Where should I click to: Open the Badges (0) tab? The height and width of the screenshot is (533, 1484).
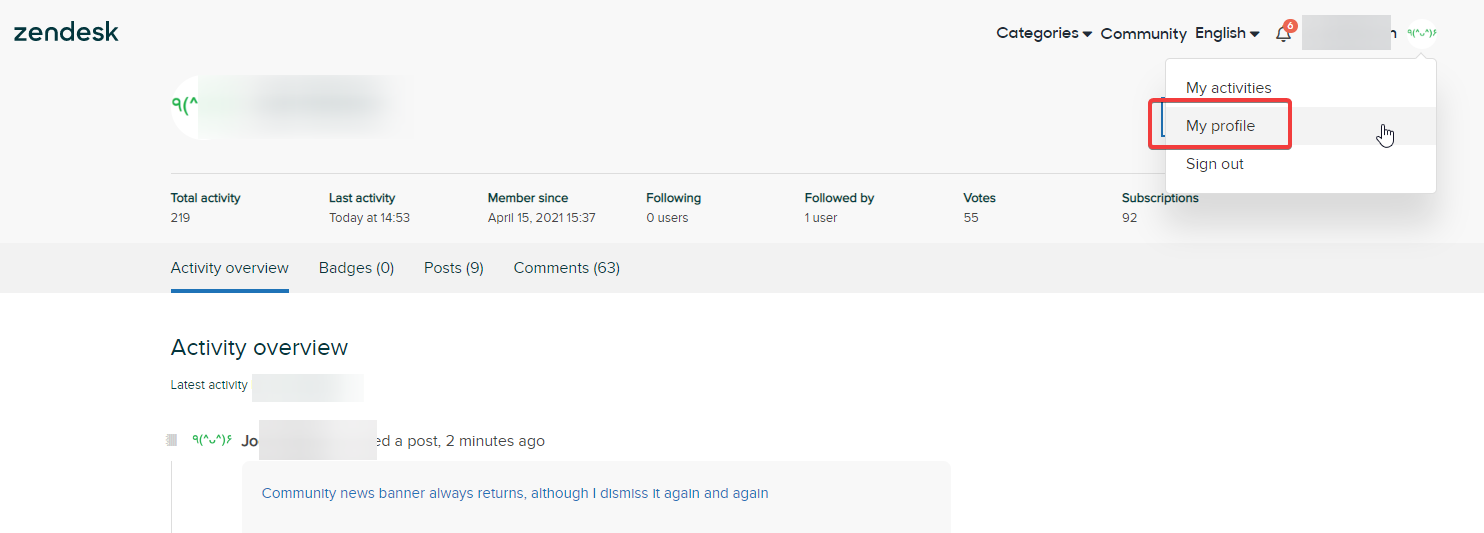356,268
